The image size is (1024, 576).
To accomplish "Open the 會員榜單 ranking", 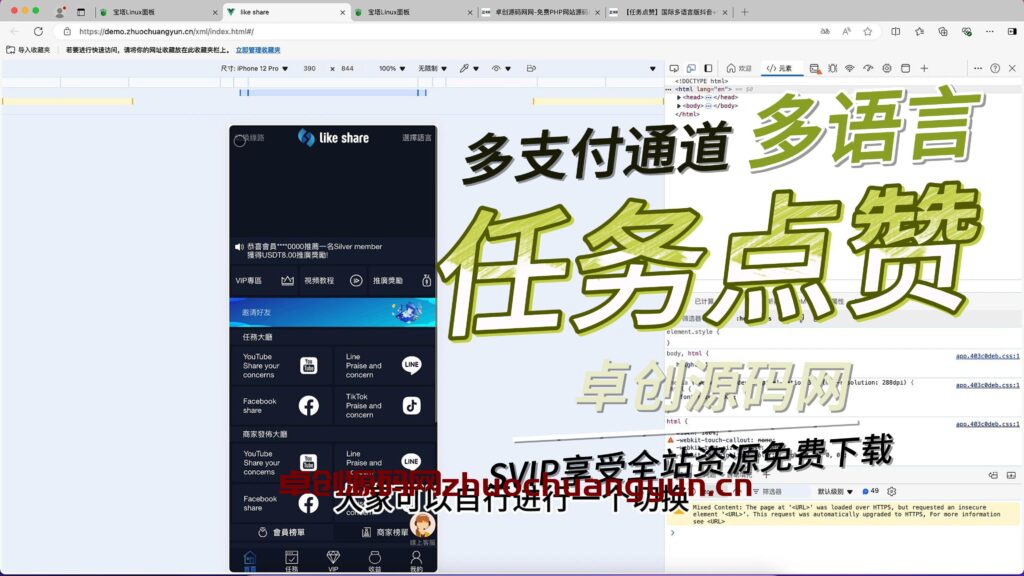I will [281, 532].
